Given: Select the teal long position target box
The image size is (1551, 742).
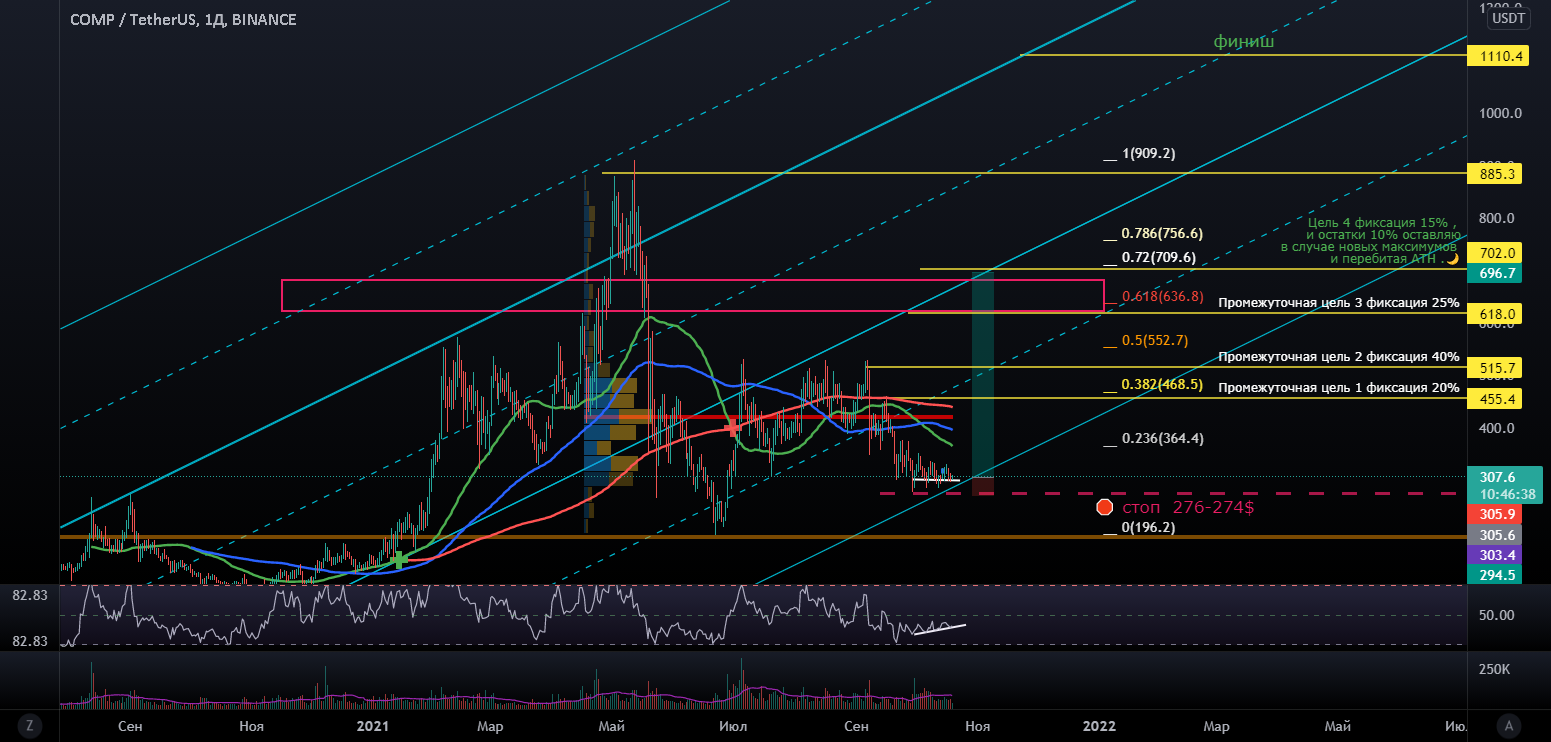Looking at the screenshot, I should 983,374.
